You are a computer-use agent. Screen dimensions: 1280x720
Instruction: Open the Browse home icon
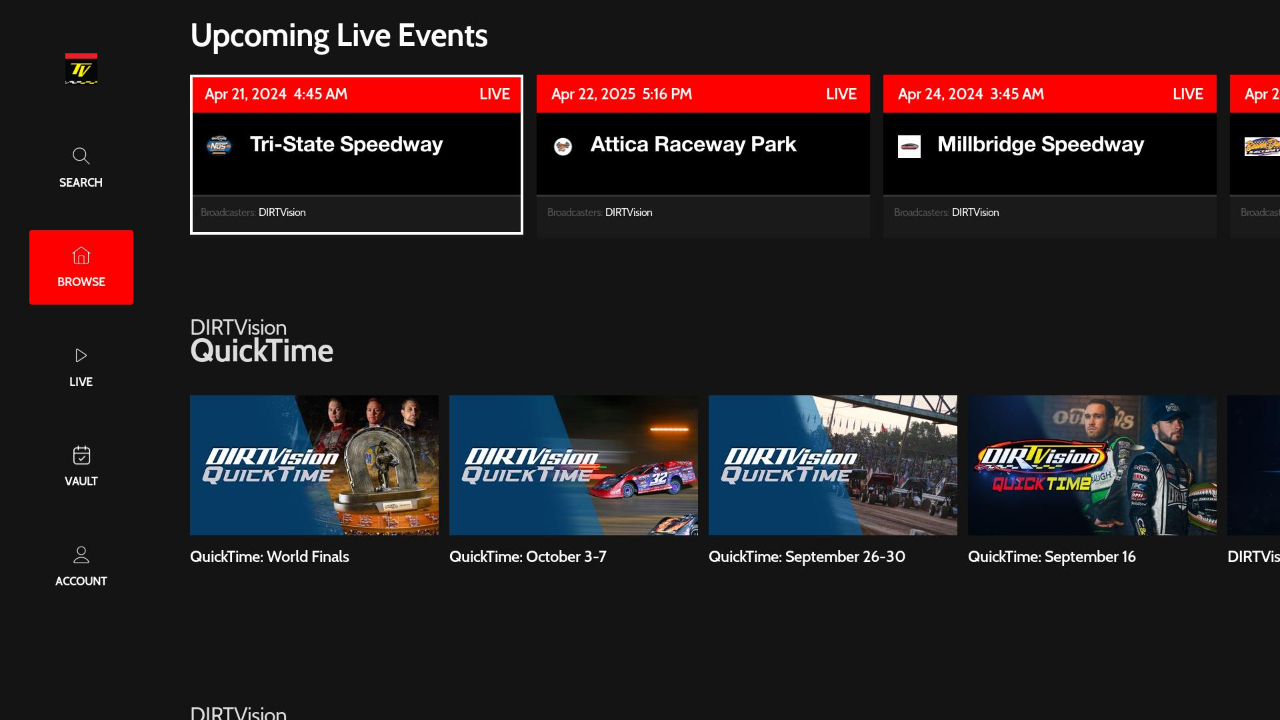80,256
